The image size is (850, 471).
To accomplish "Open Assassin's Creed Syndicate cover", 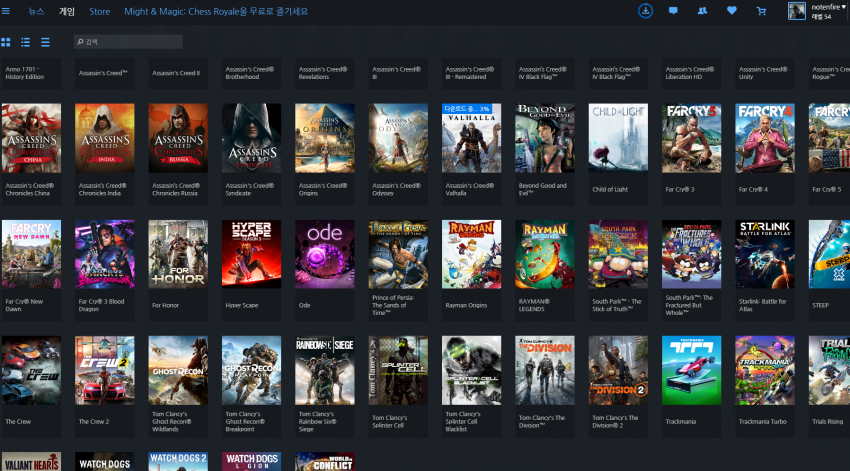I will point(252,138).
